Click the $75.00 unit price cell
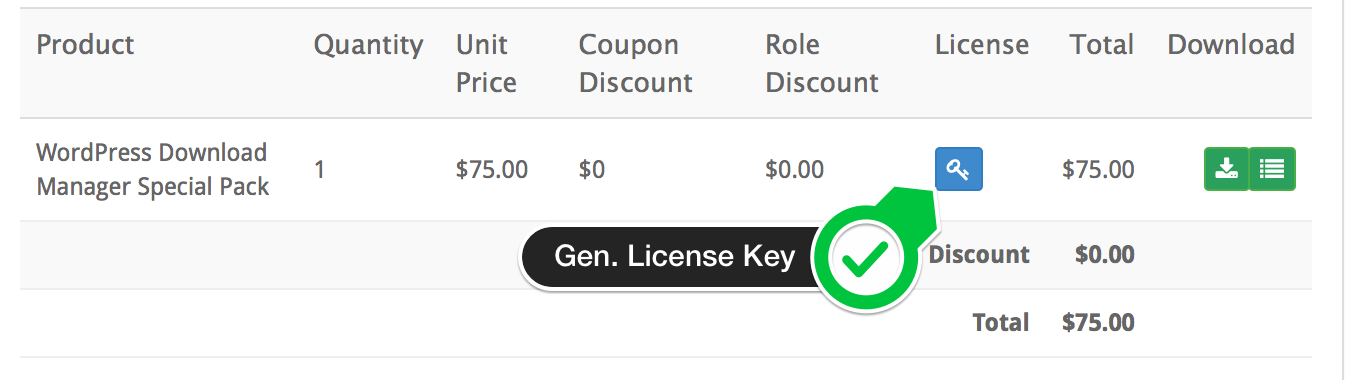 [x=492, y=170]
